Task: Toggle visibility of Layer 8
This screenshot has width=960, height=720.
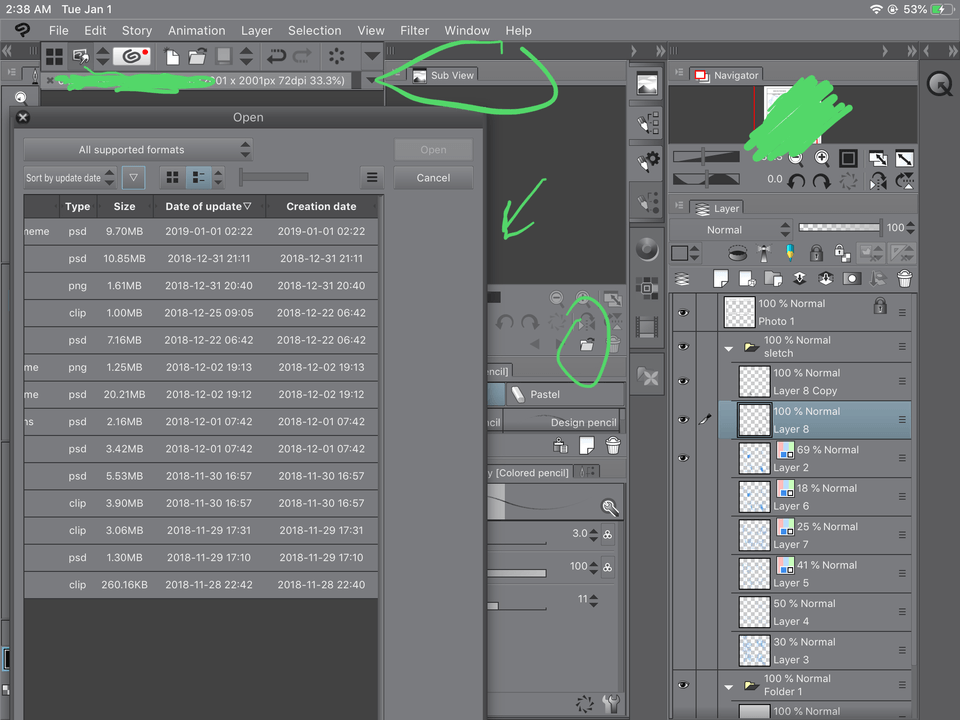Action: 683,419
